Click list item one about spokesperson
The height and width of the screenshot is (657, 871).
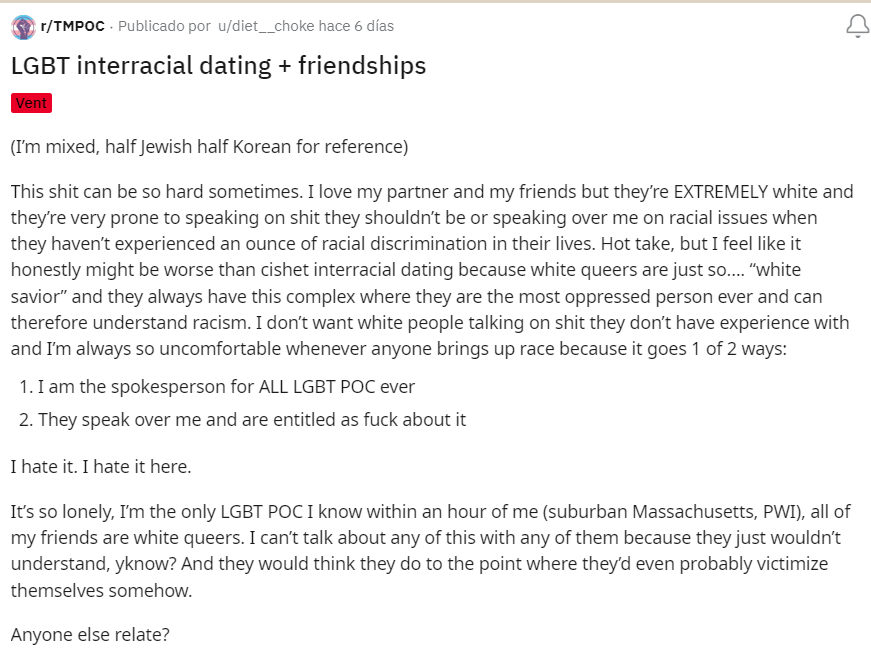point(217,387)
